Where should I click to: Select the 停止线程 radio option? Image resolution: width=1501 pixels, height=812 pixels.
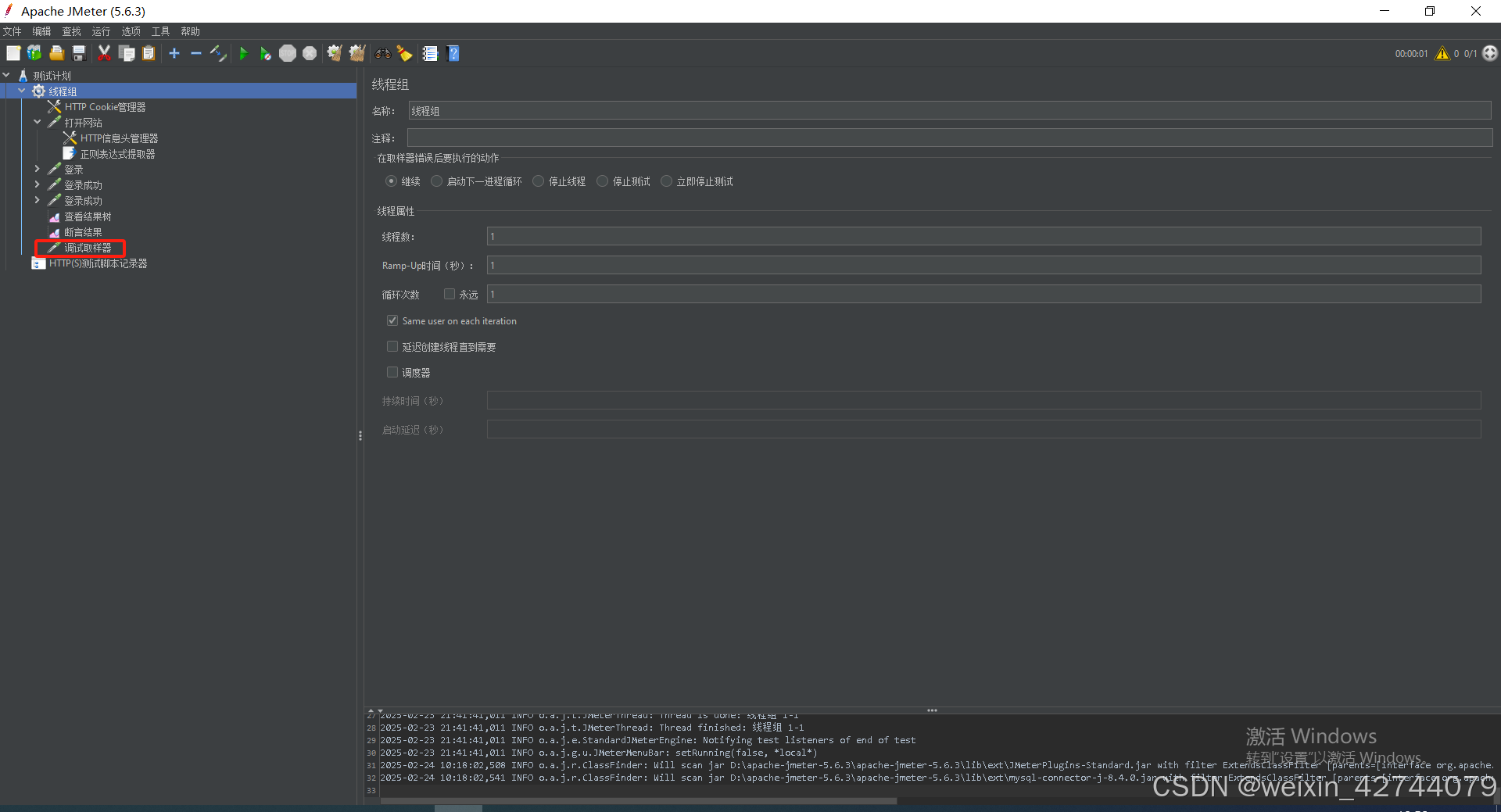click(538, 181)
